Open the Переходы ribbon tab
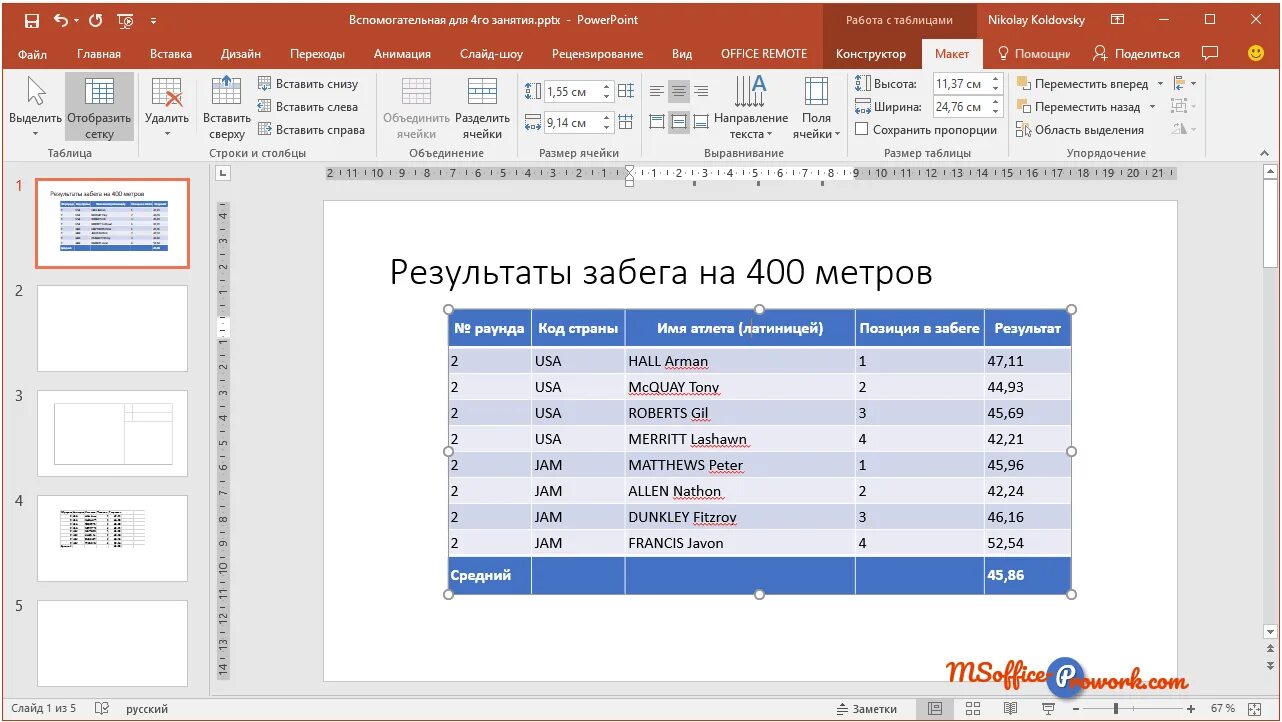Screen dimensions: 1282x722 point(317,54)
